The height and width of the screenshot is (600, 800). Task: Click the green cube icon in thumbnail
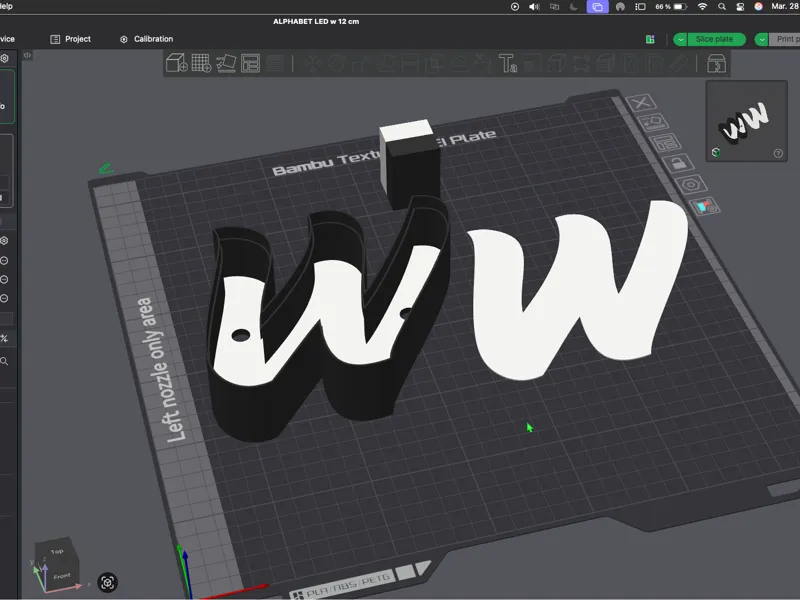[x=716, y=152]
